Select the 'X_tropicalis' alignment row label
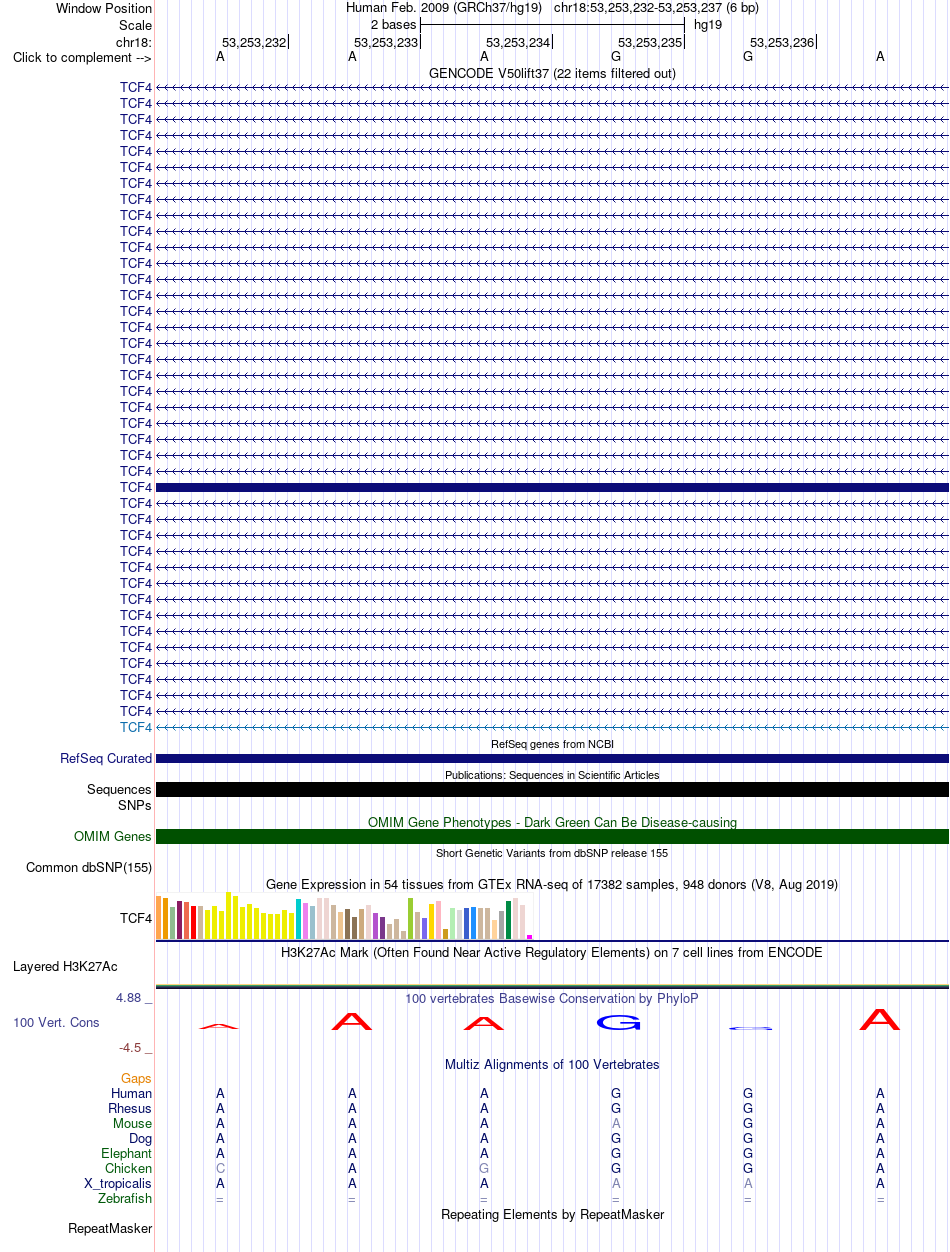Image resolution: width=950 pixels, height=1252 pixels. pyautogui.click(x=119, y=1184)
